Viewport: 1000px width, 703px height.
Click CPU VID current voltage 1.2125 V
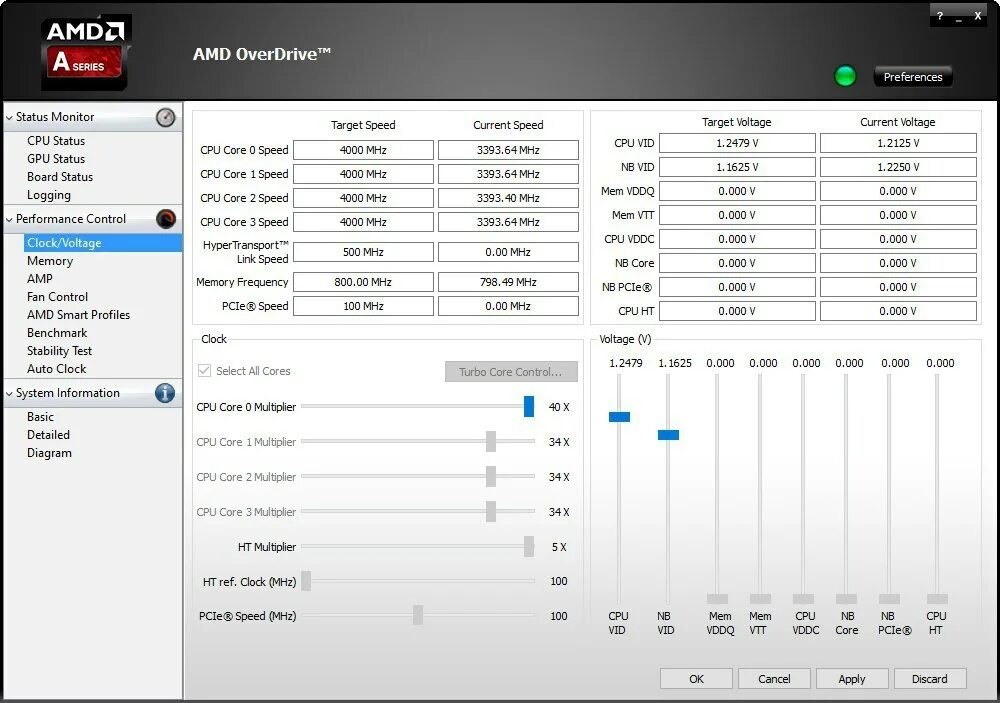pyautogui.click(x=898, y=143)
